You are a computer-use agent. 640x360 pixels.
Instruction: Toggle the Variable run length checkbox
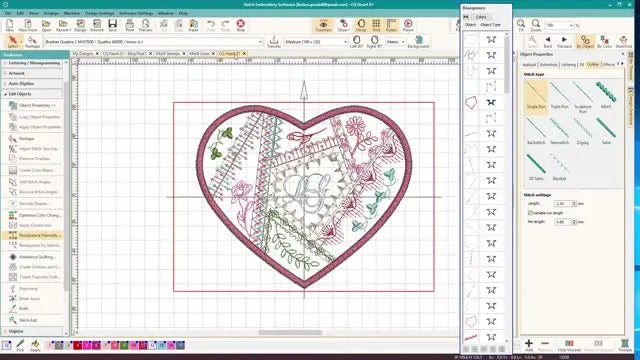click(x=530, y=213)
